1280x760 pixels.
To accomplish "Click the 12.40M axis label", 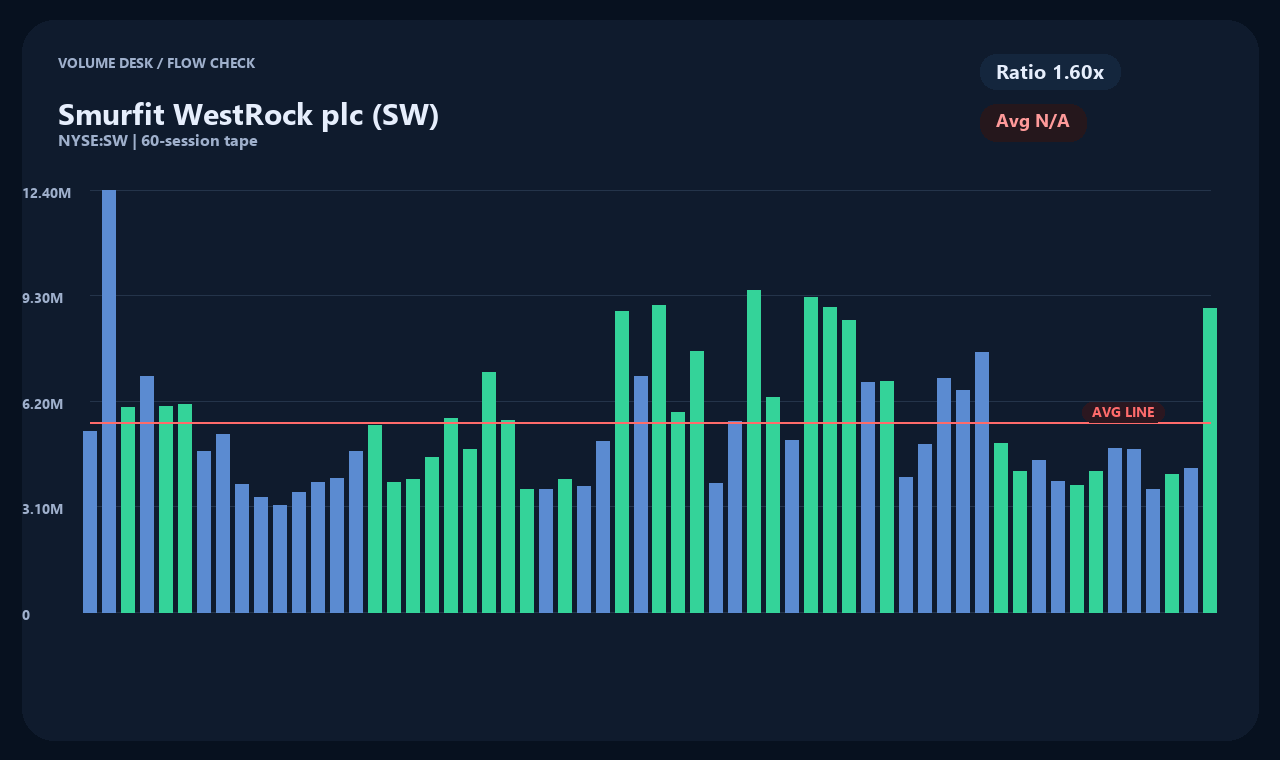I will tap(46, 192).
